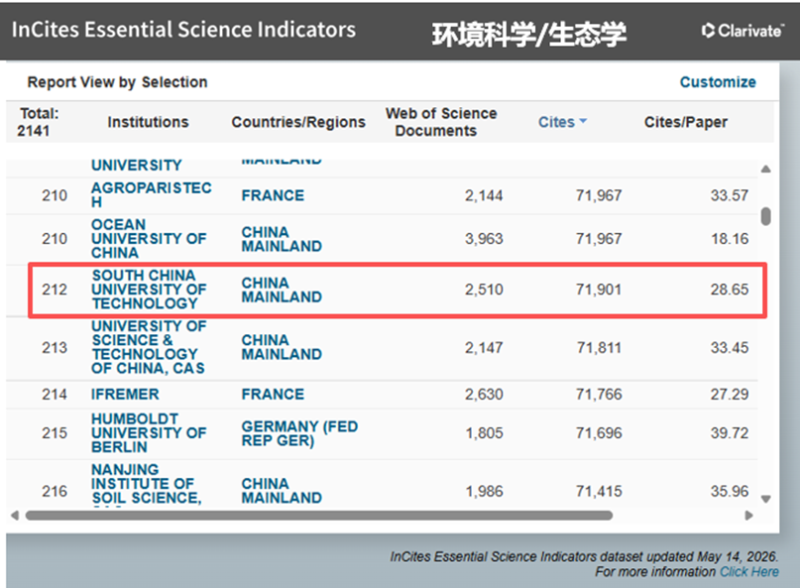Open South China University of Technology link
The height and width of the screenshot is (588, 800).
pos(148,289)
